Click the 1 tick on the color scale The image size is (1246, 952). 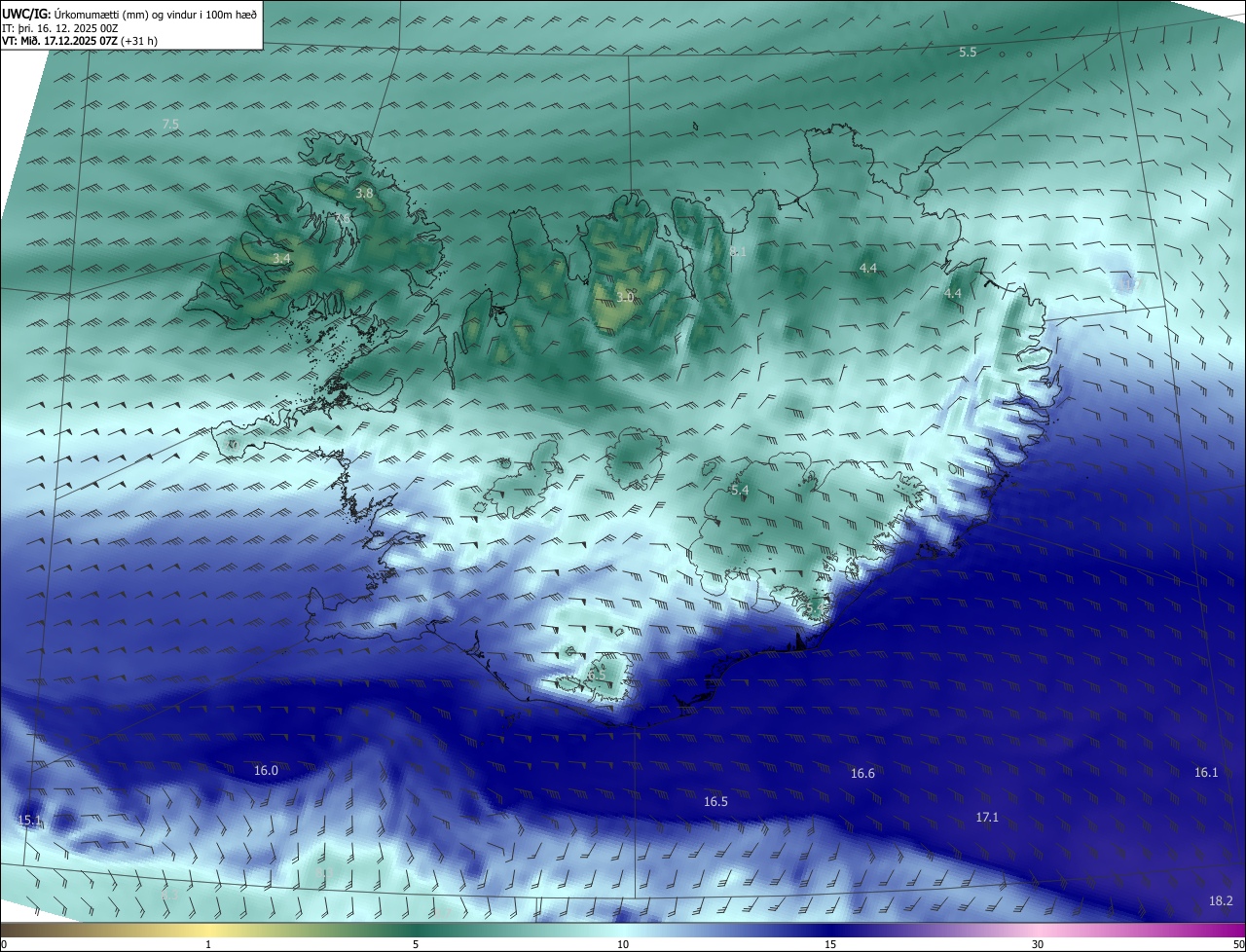coord(208,944)
